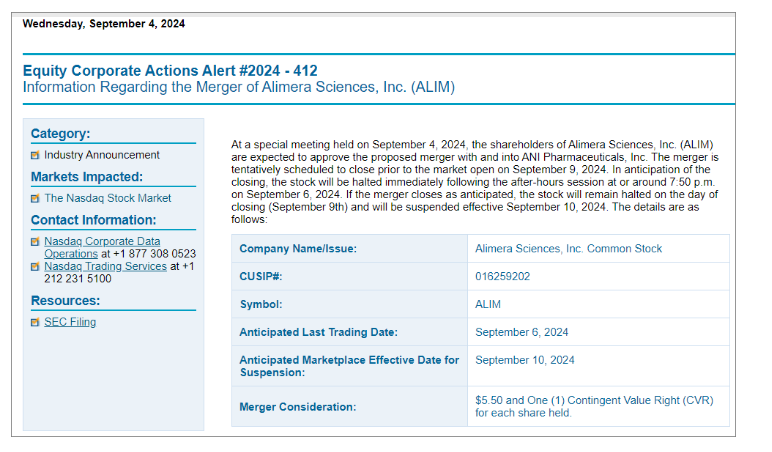Click bullet icon beside Industry Announcement
Viewport: 772px width, 452px height.
click(35, 155)
